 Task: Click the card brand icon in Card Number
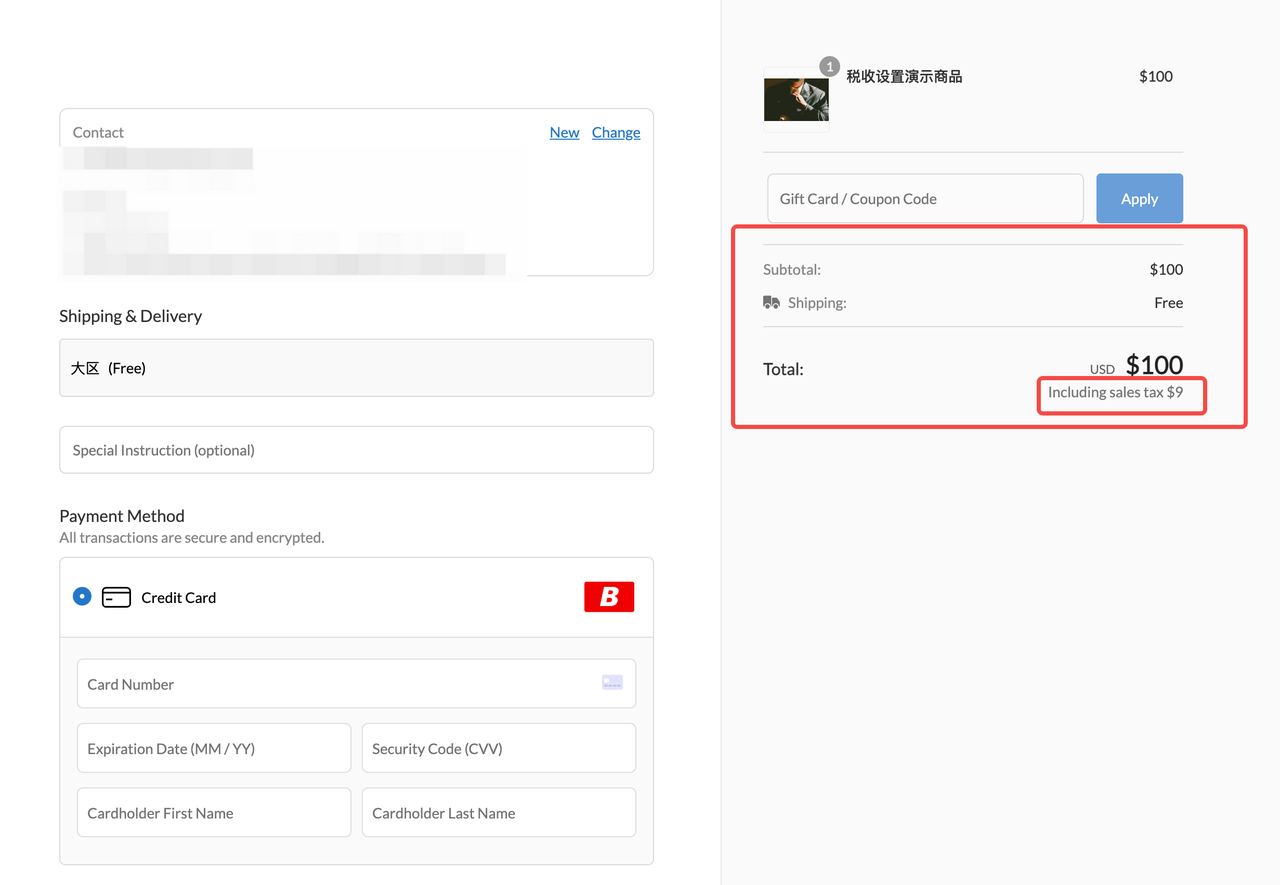click(x=612, y=683)
